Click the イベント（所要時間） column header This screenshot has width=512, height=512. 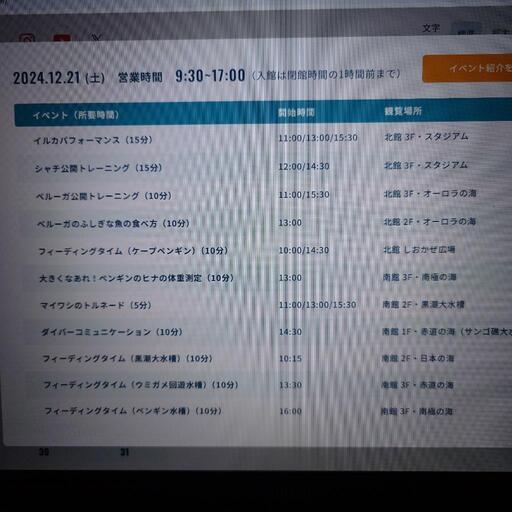coord(76,115)
